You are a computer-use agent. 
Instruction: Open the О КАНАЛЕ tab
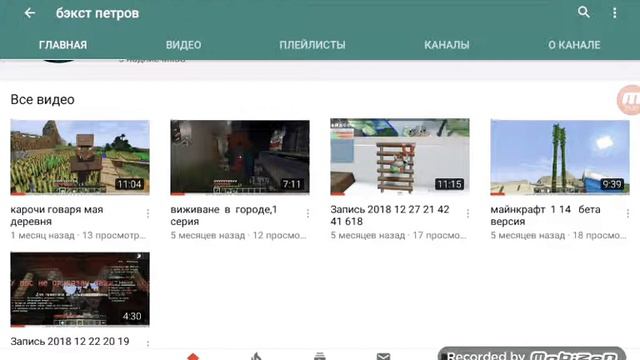click(x=574, y=45)
